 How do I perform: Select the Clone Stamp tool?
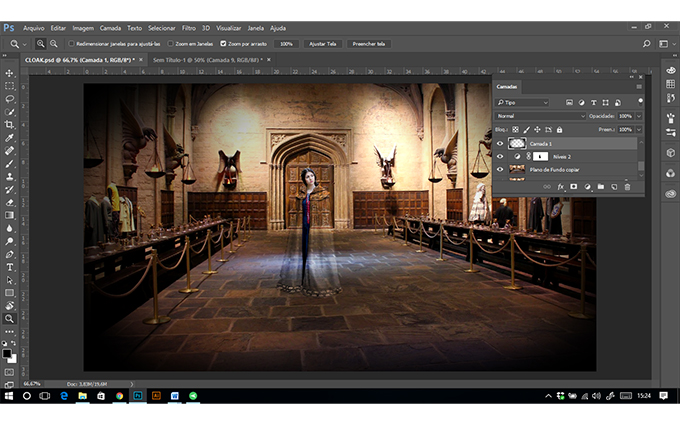point(9,177)
